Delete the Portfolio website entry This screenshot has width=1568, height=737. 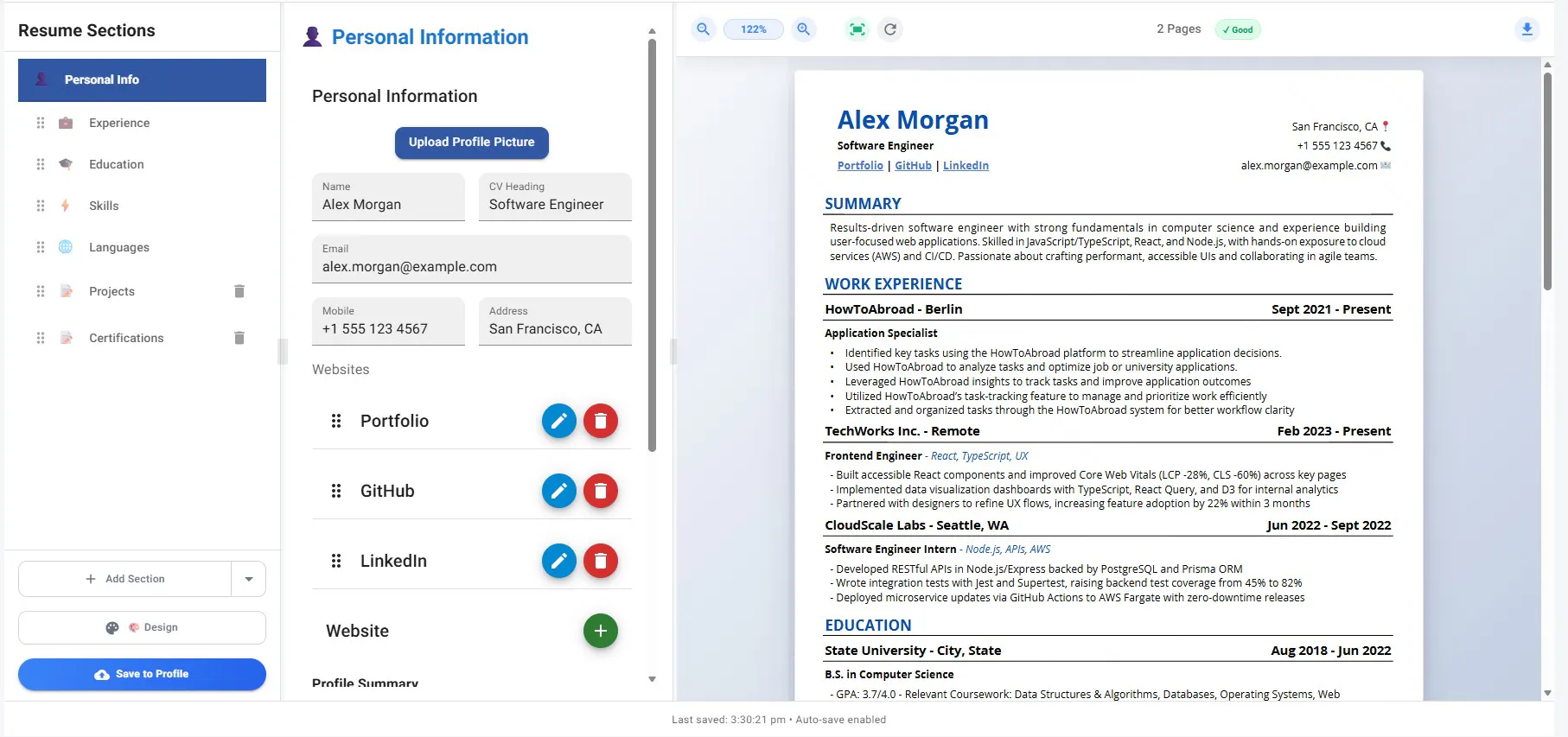[601, 421]
